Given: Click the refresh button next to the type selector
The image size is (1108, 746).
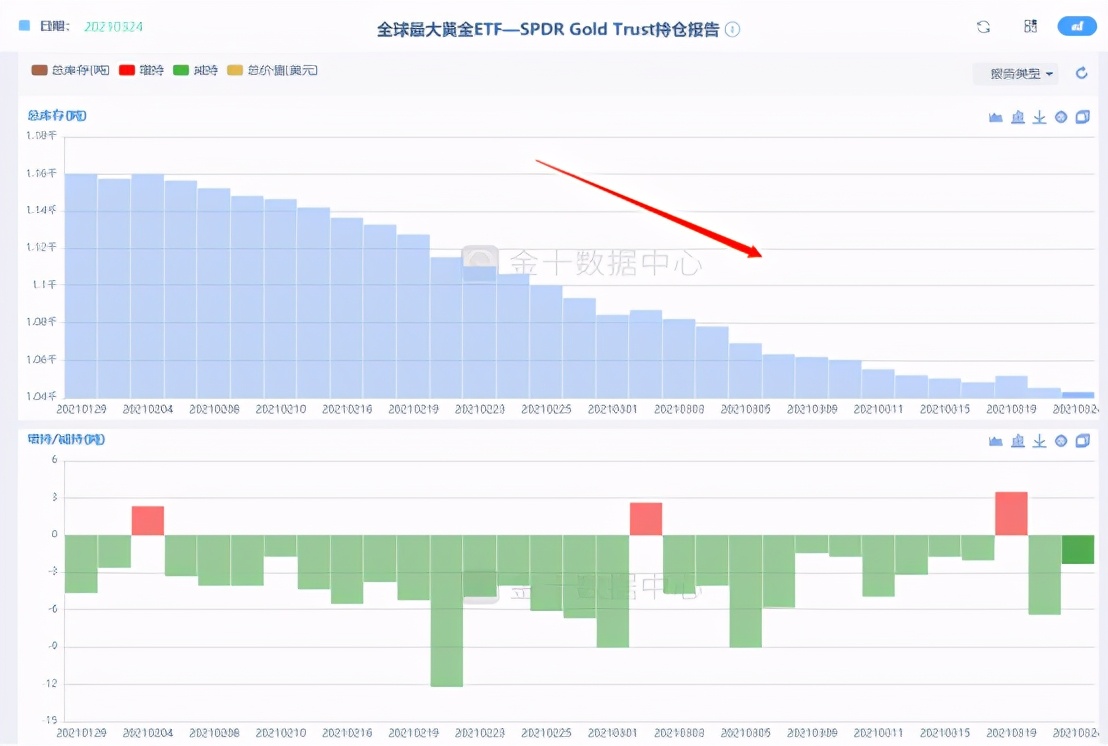Looking at the screenshot, I should (x=1081, y=73).
